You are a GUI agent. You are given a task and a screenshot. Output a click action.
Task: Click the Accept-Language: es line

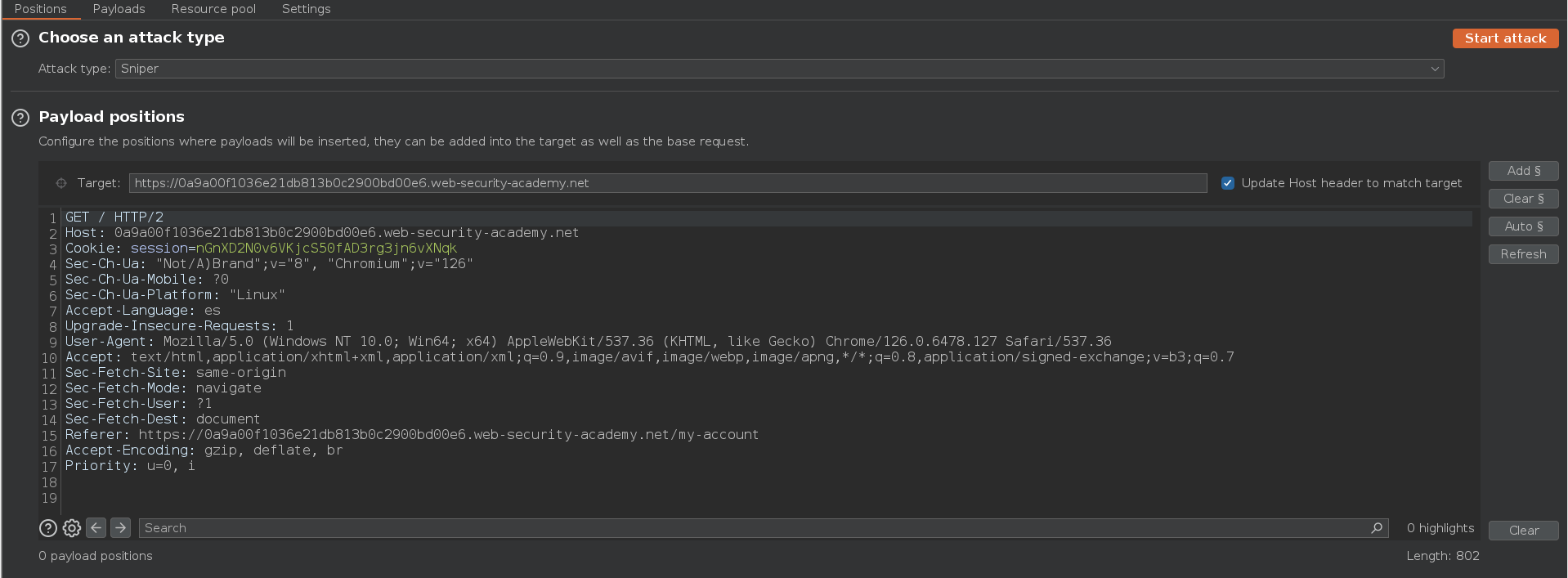[x=143, y=311]
